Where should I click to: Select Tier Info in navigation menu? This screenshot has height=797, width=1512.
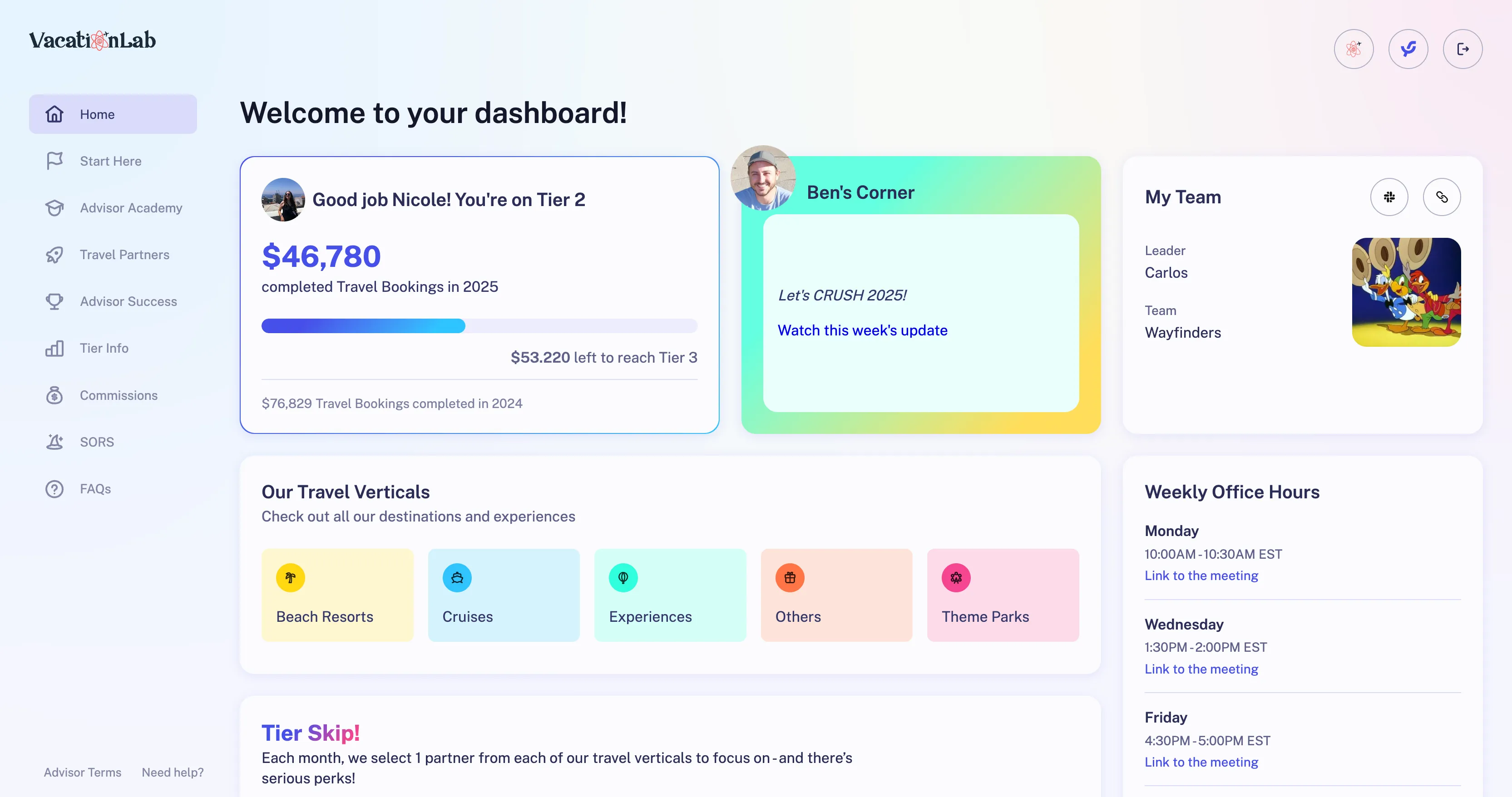[104, 348]
